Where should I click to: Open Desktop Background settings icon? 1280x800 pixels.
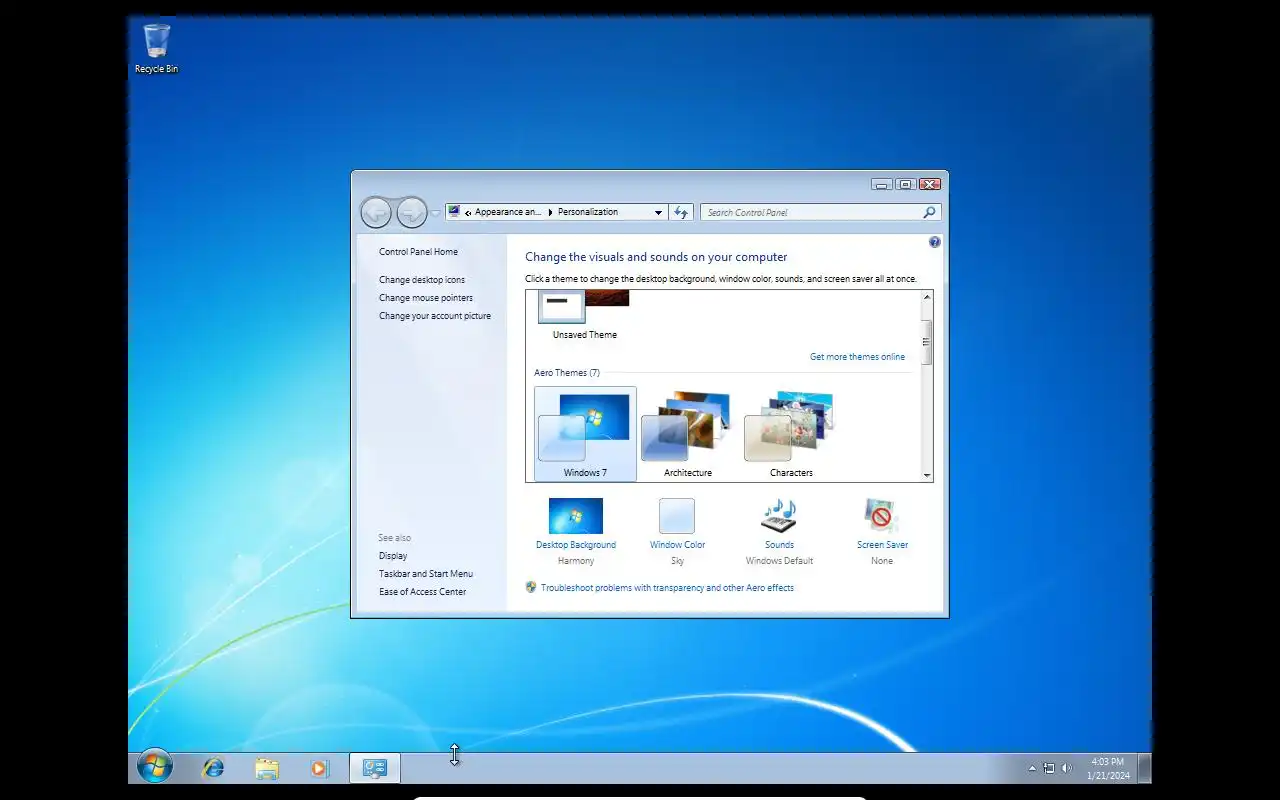click(x=576, y=516)
